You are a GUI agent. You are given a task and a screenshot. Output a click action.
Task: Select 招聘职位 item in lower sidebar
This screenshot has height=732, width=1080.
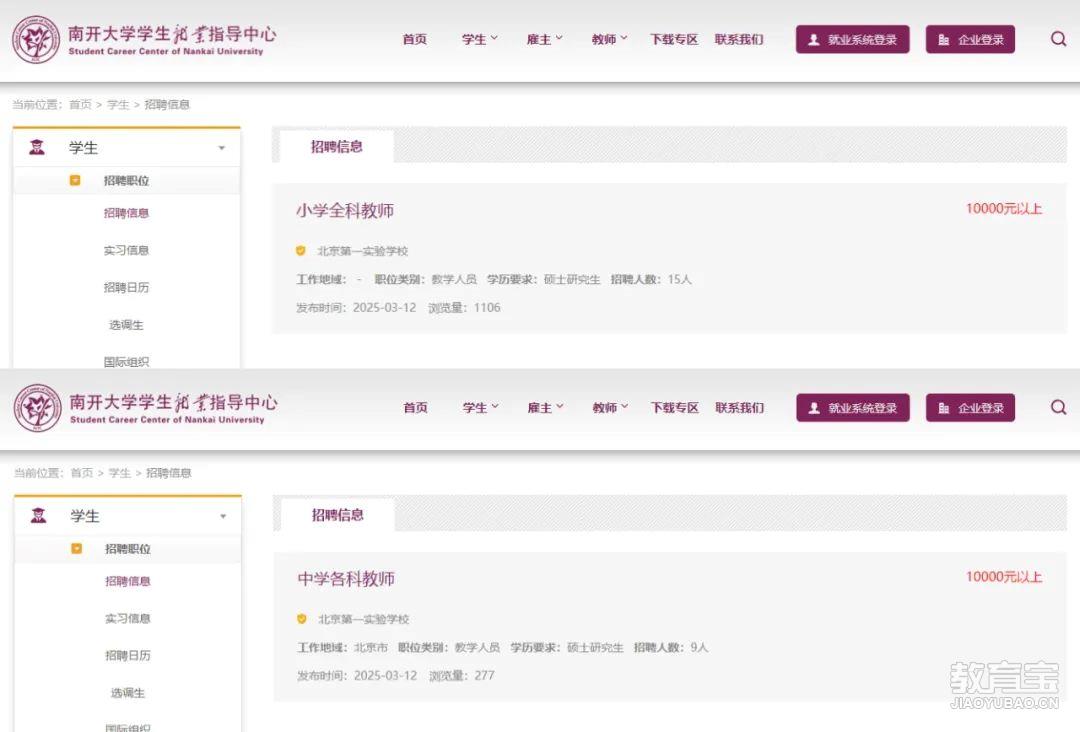tap(127, 549)
